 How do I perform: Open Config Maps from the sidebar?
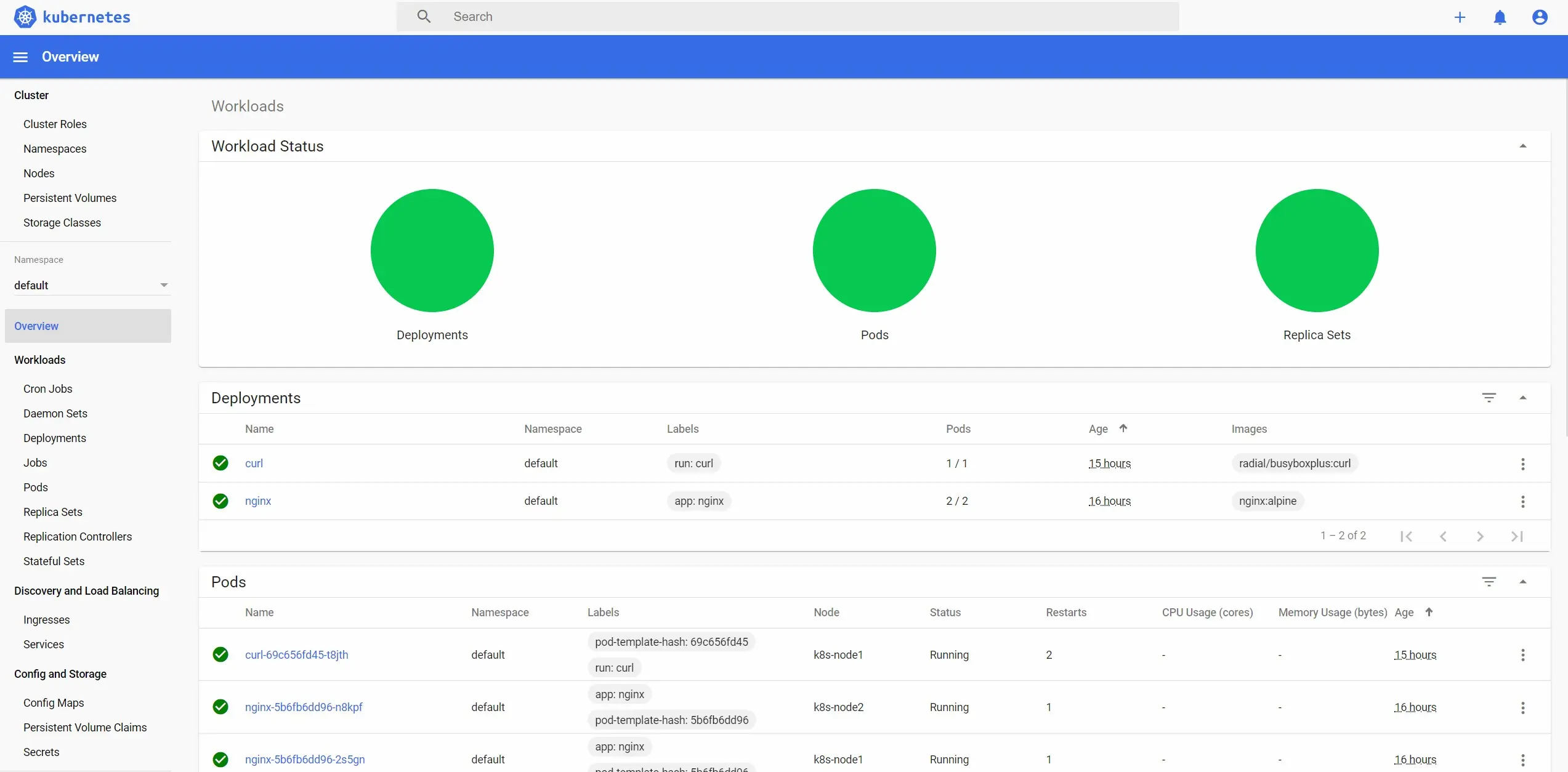54,703
